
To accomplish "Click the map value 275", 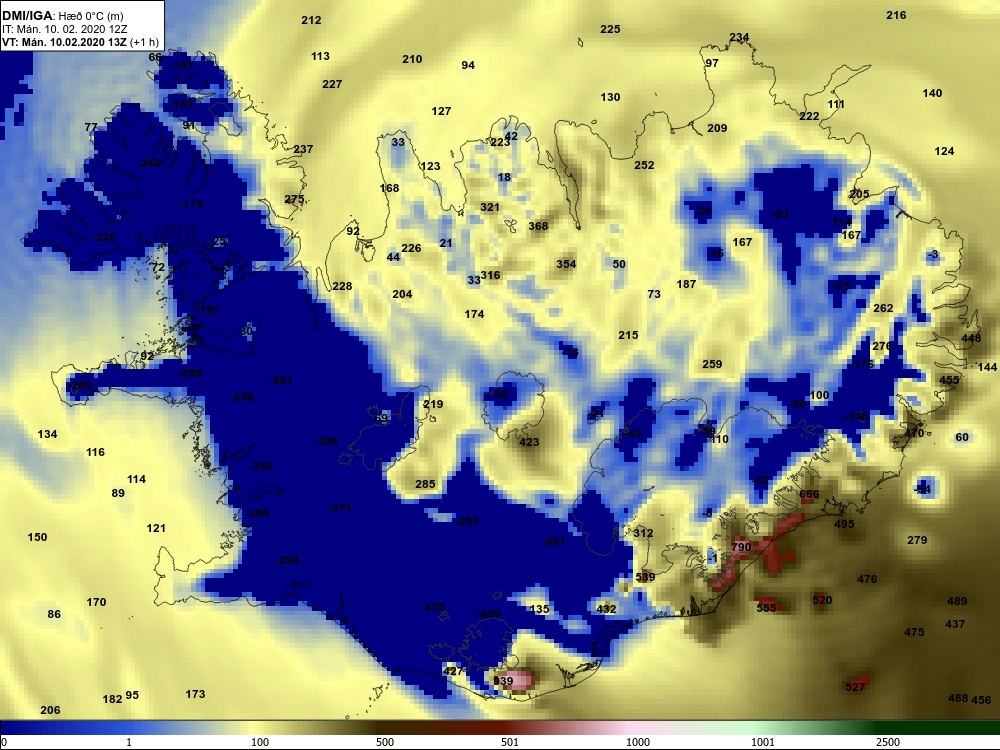I will click(294, 200).
